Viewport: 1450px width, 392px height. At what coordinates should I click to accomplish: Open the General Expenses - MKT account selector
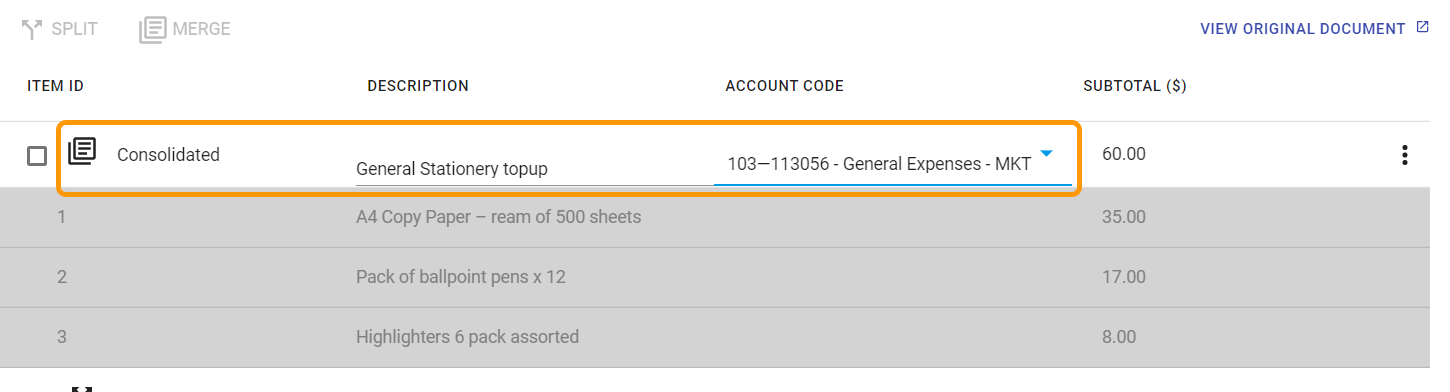pos(892,164)
